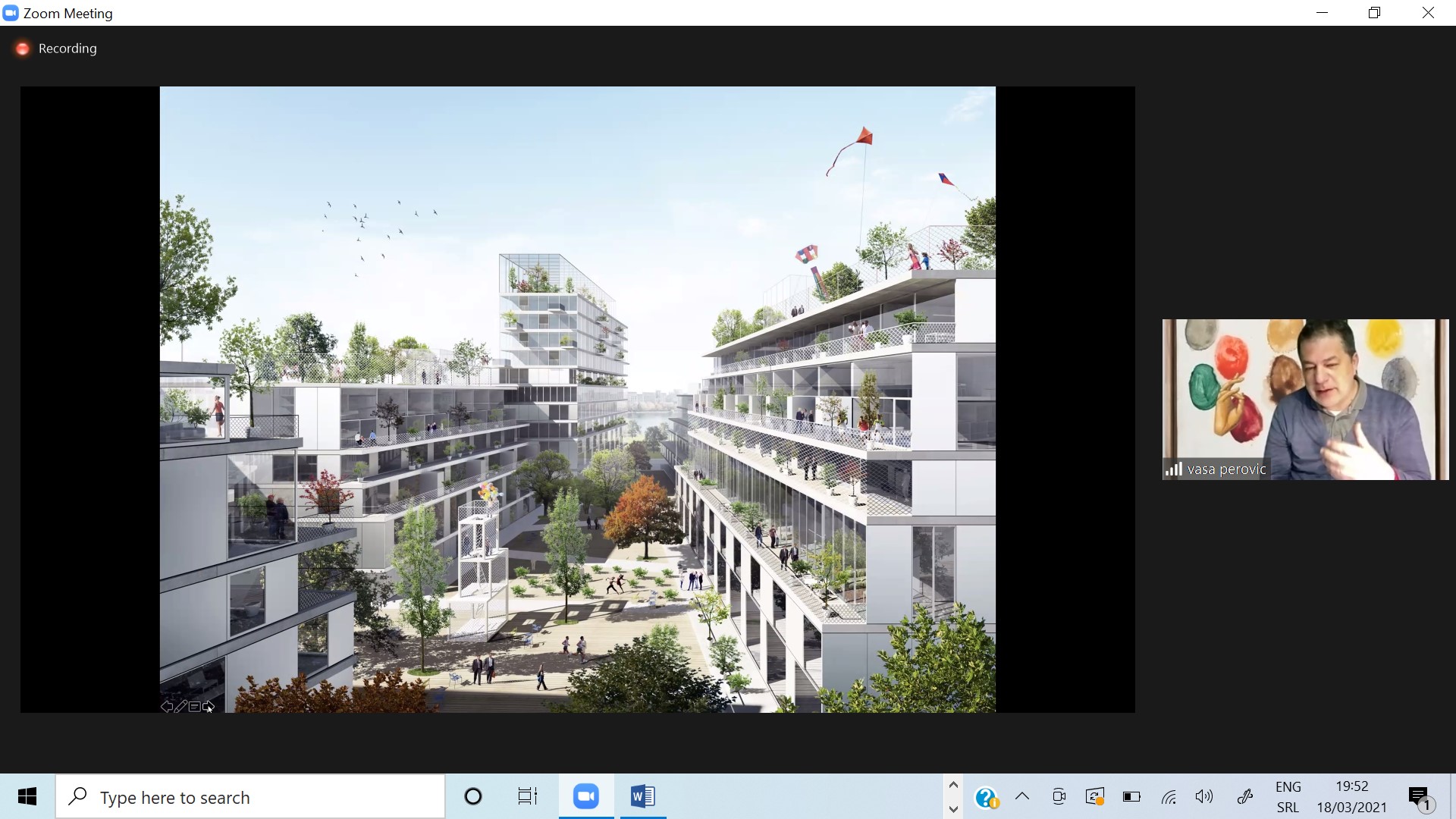Open the Windows Ink Workspace pen icon
The image size is (1456, 819).
(x=1244, y=796)
